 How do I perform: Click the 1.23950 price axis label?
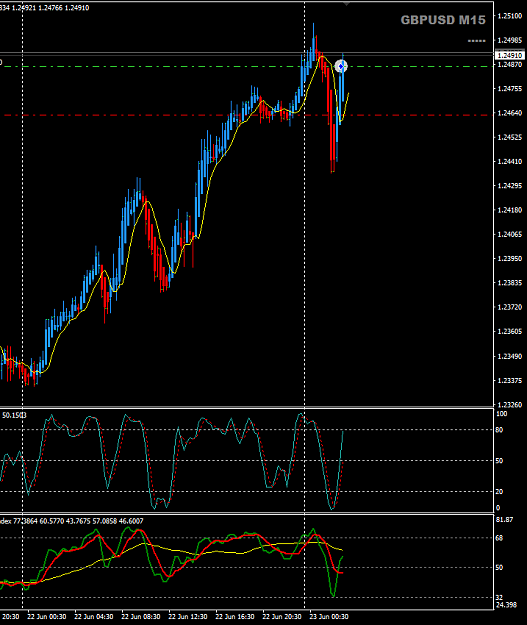pos(510,259)
